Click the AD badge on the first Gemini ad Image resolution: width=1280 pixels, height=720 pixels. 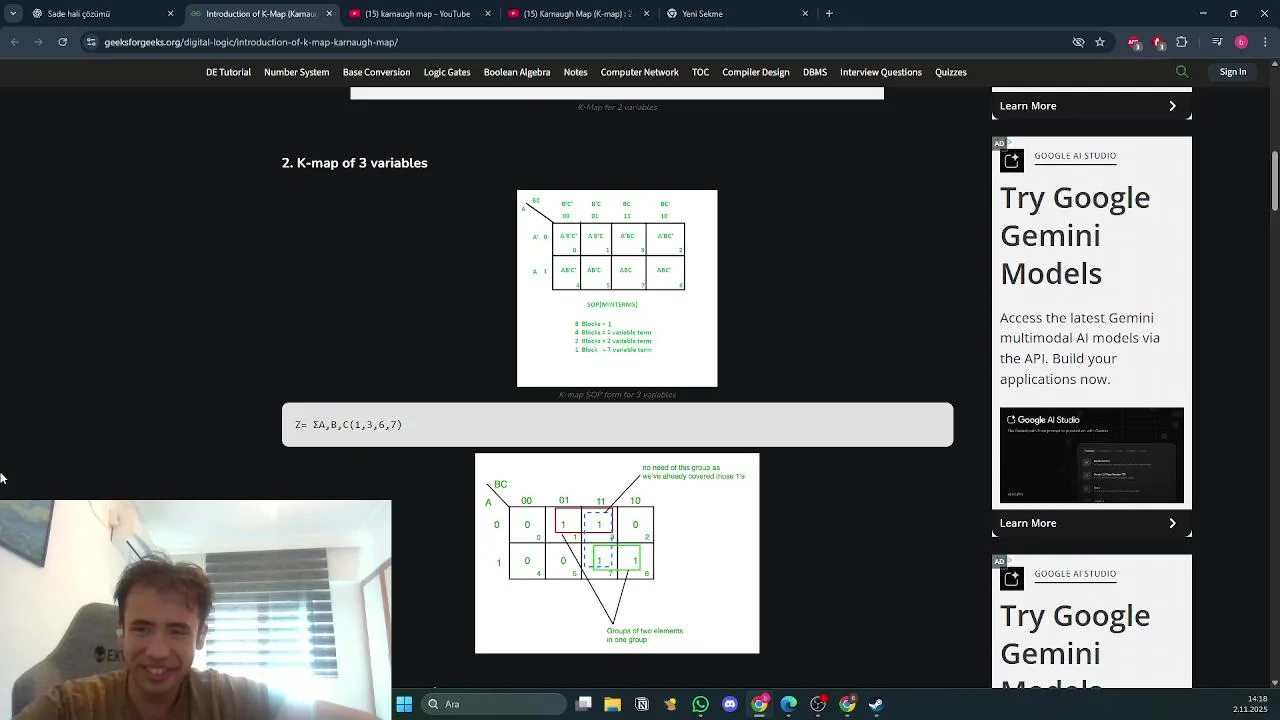point(999,143)
